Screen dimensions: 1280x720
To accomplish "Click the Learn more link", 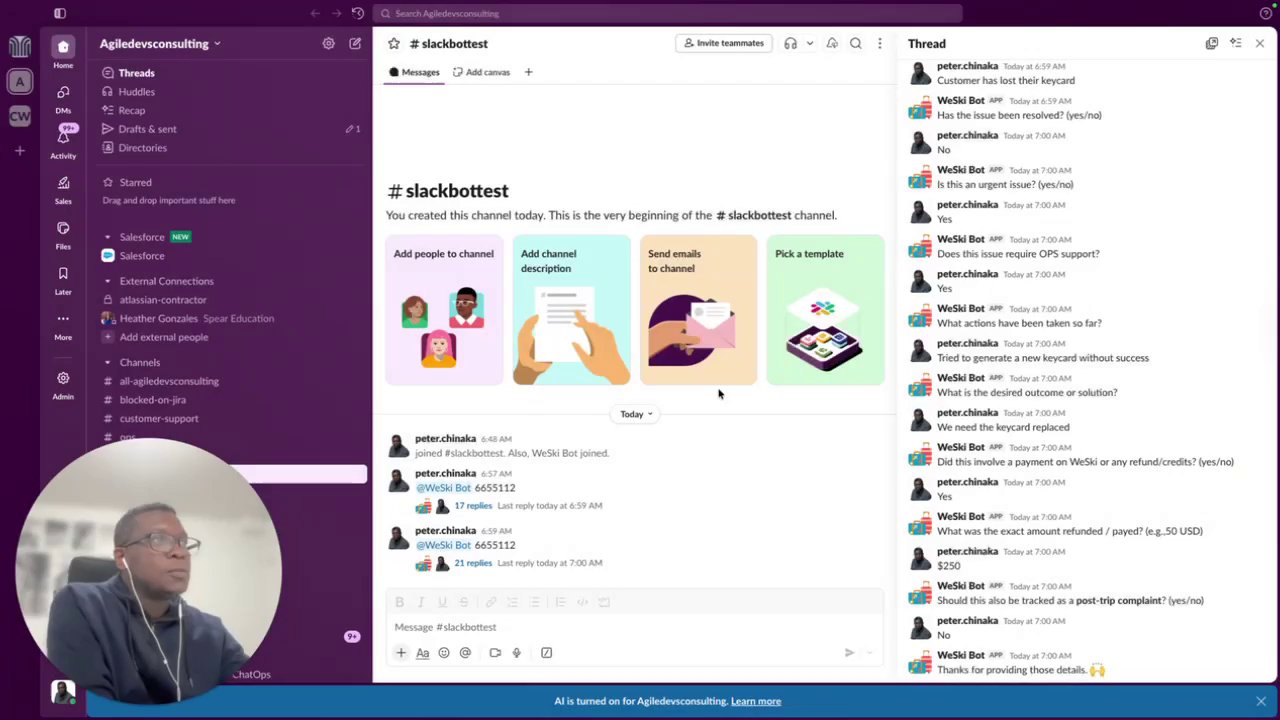I will pyautogui.click(x=756, y=701).
